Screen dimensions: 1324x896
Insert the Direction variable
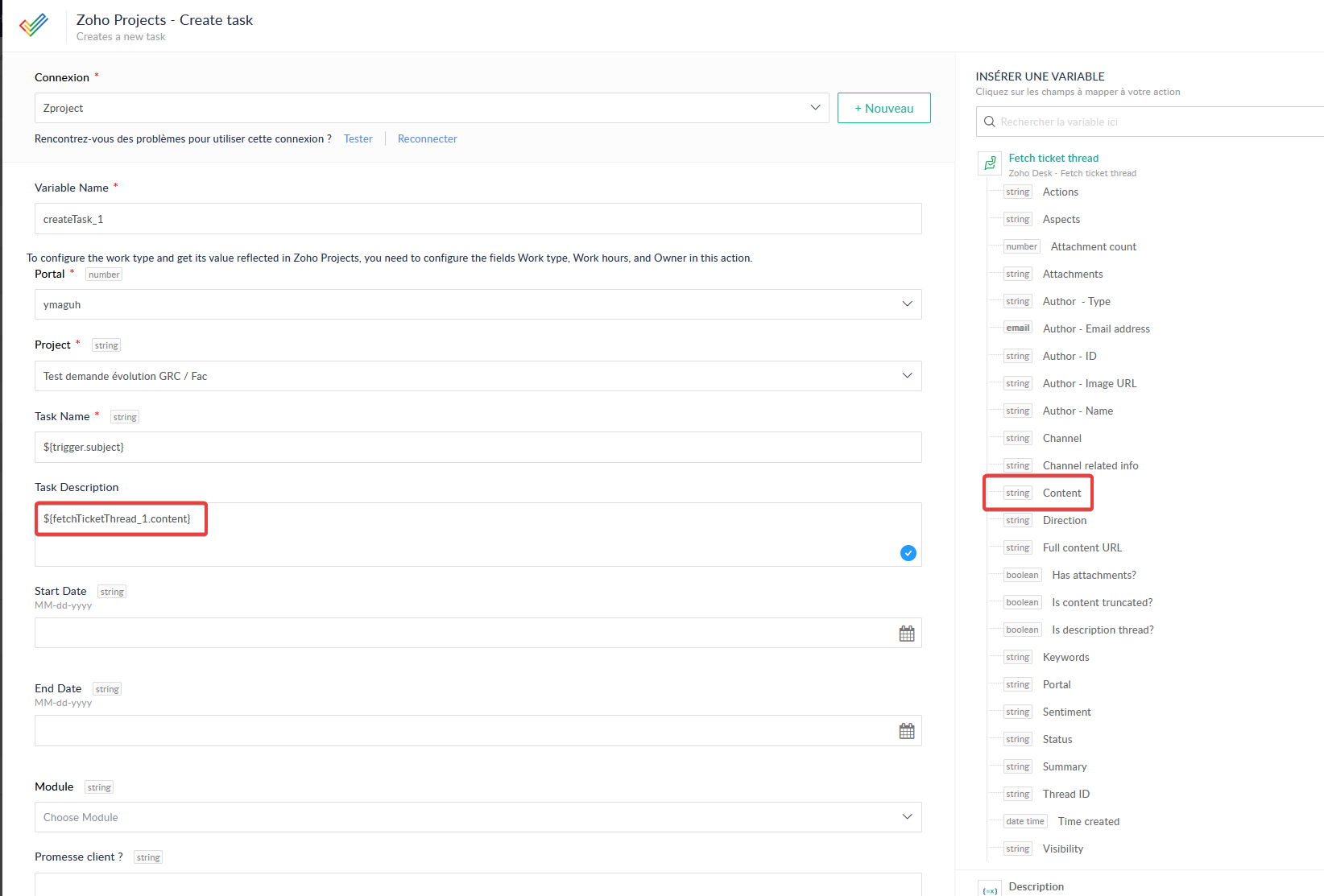tap(1065, 520)
